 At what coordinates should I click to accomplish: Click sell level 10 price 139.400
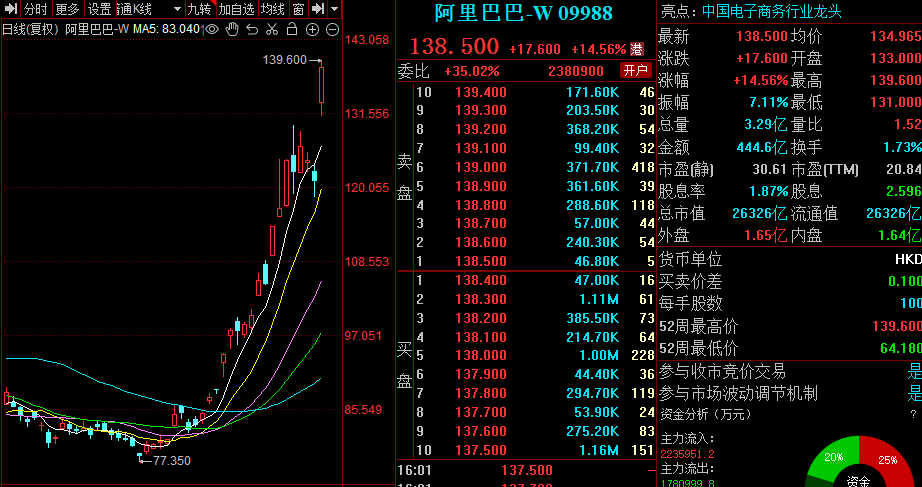[480, 92]
